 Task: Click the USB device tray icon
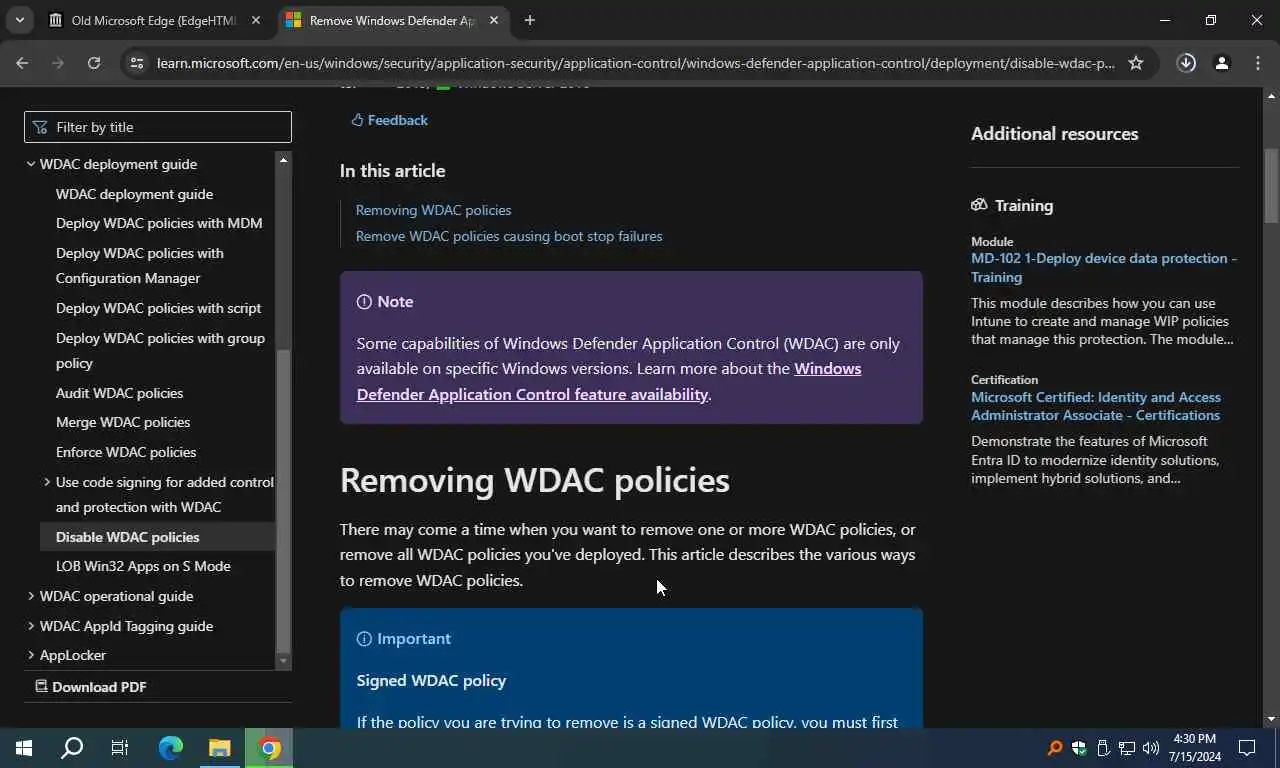[1103, 748]
